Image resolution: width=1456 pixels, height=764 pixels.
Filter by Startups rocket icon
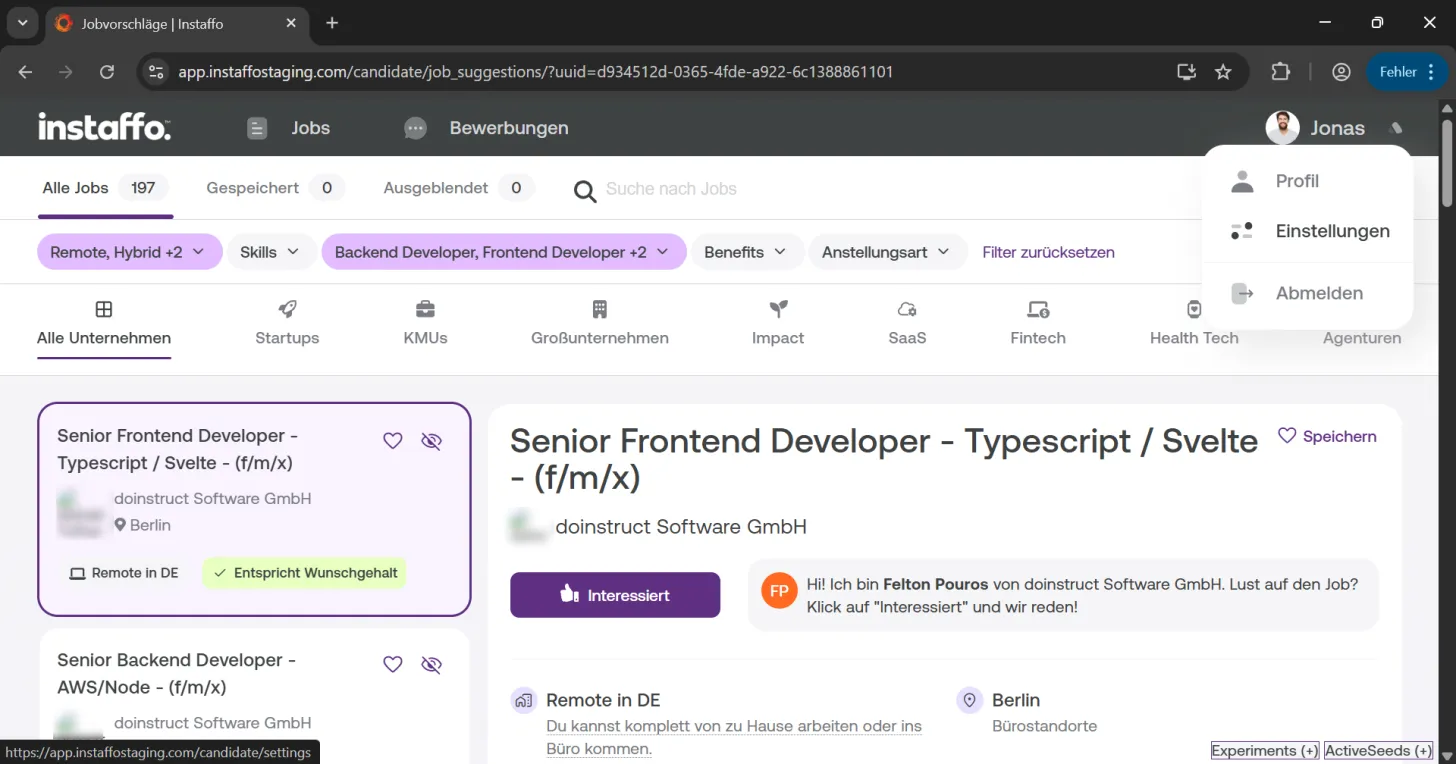coord(287,323)
